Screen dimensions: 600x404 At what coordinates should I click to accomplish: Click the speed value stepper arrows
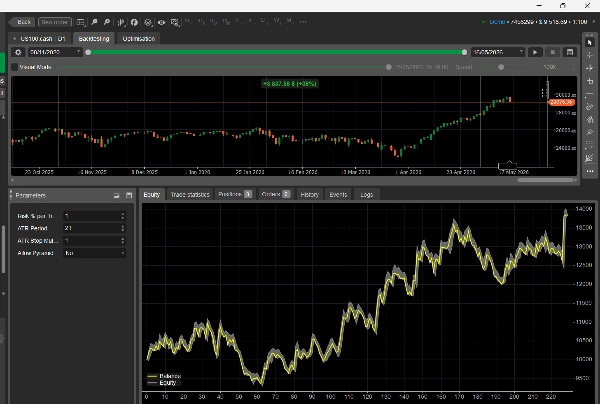pyautogui.click(x=573, y=67)
